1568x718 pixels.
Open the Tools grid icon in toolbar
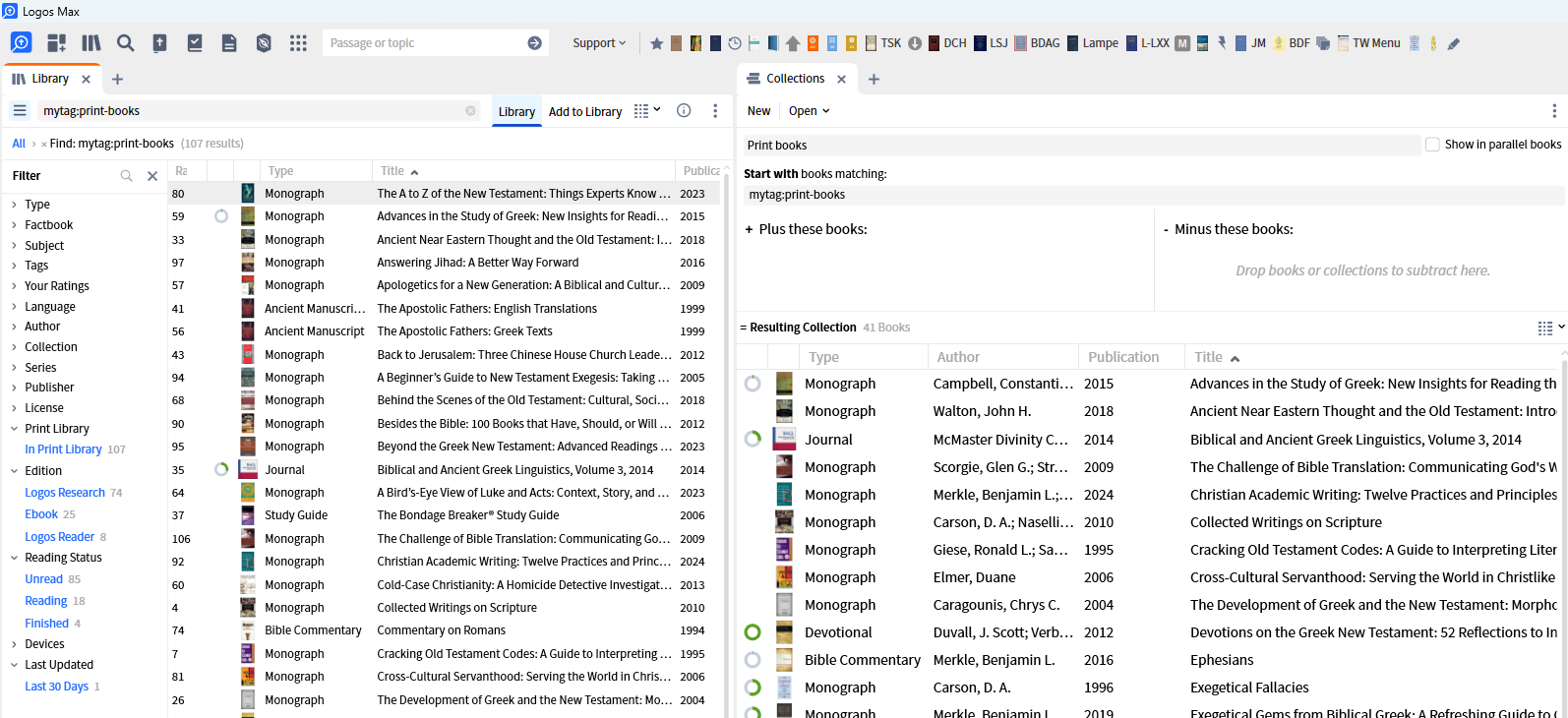[298, 42]
